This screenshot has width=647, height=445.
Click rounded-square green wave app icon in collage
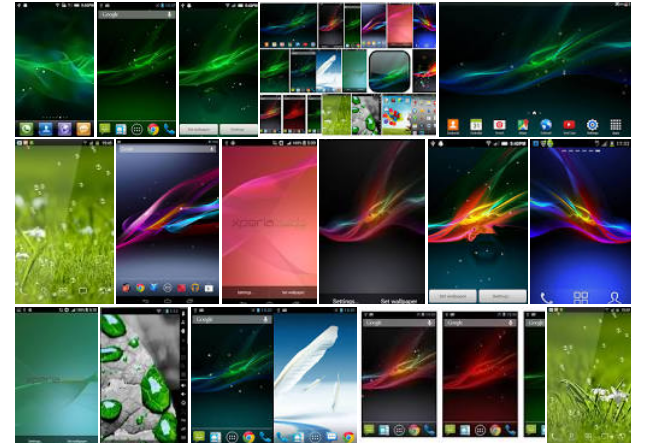[390, 71]
